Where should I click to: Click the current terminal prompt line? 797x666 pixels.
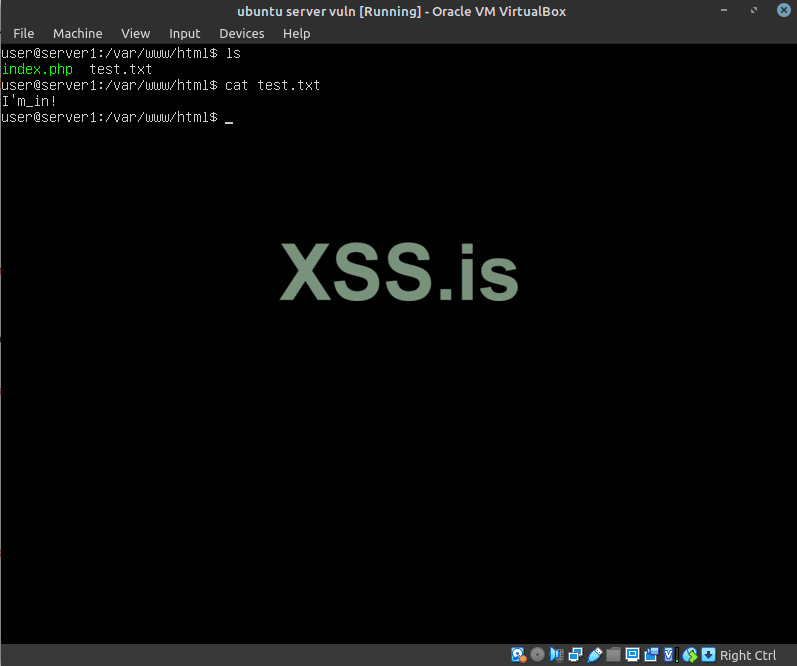(x=117, y=117)
